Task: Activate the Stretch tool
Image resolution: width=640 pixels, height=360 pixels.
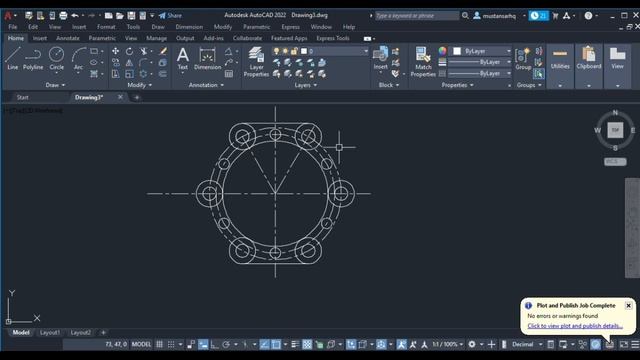Action: (116, 74)
